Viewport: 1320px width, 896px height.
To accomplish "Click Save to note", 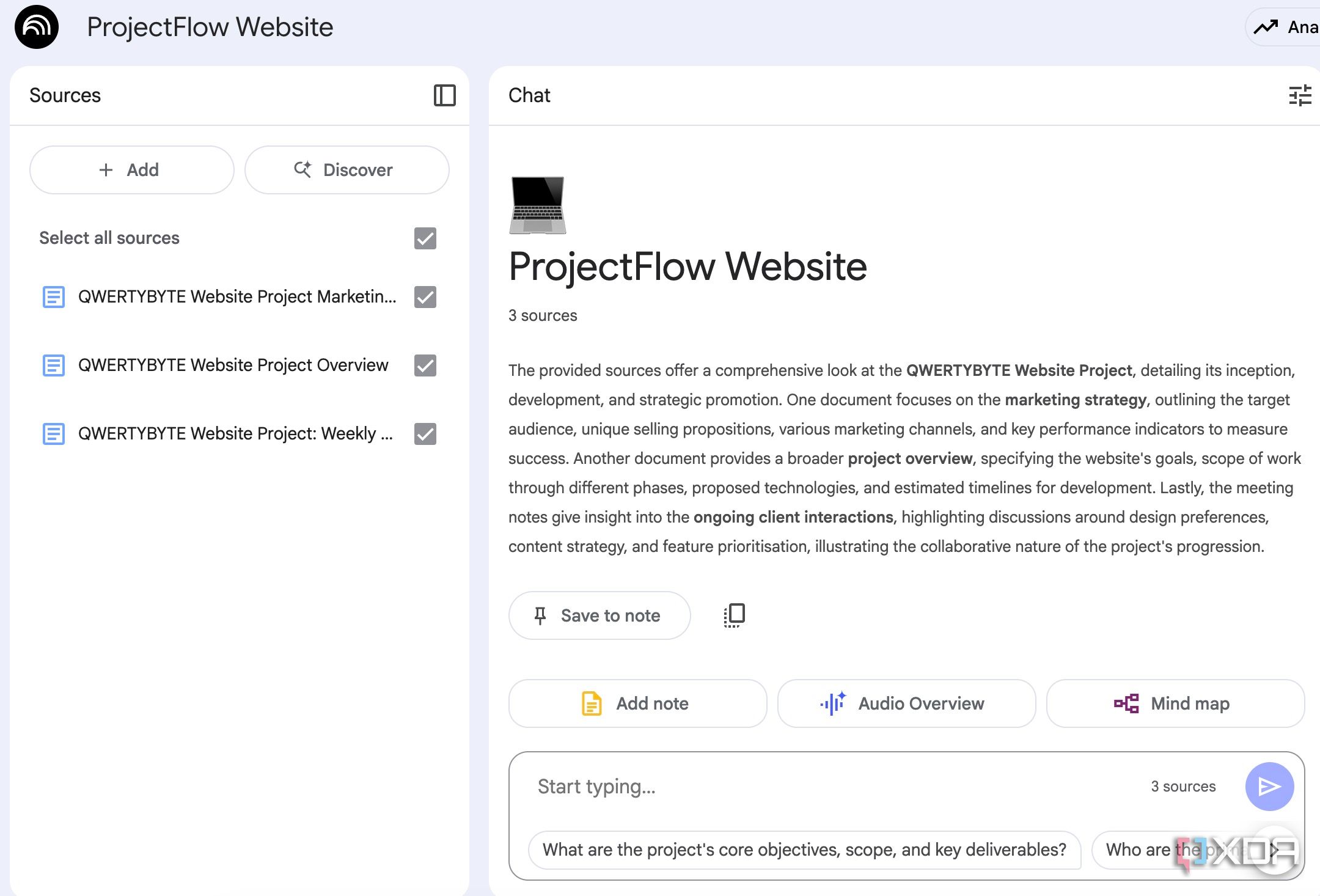I will point(599,615).
